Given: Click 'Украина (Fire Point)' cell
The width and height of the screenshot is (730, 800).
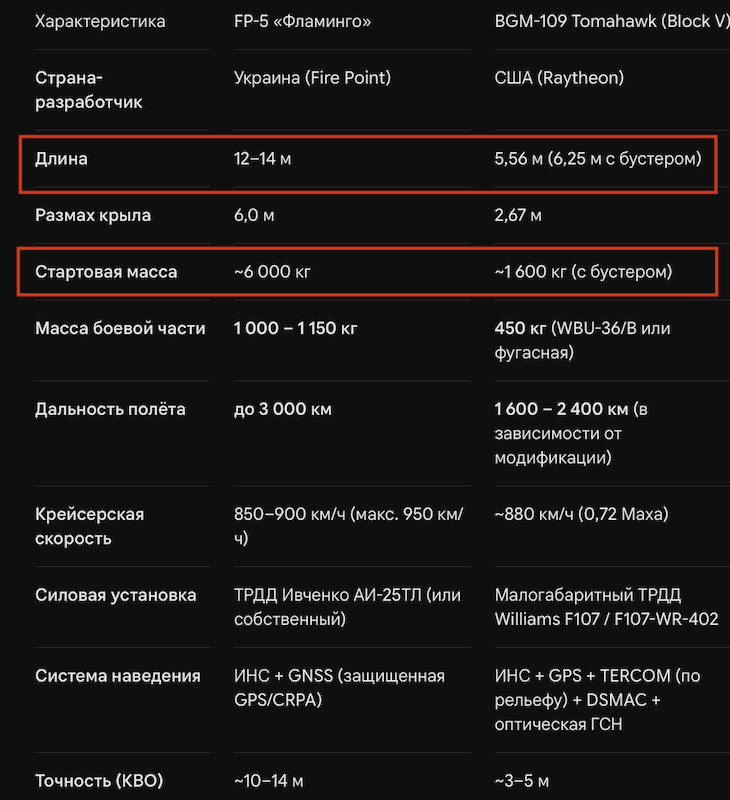Looking at the screenshot, I should (312, 78).
